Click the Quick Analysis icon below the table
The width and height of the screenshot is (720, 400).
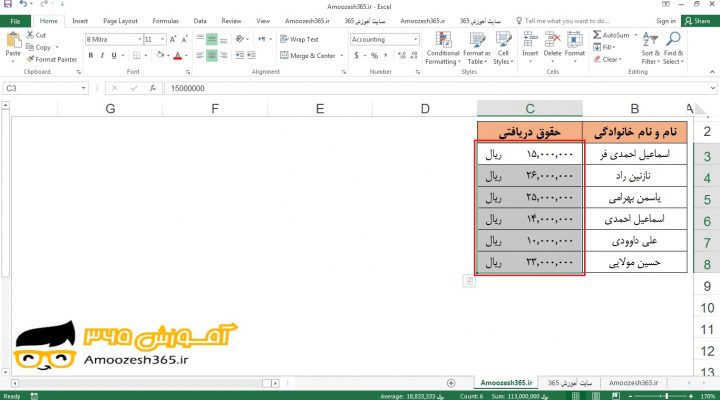pyautogui.click(x=469, y=281)
